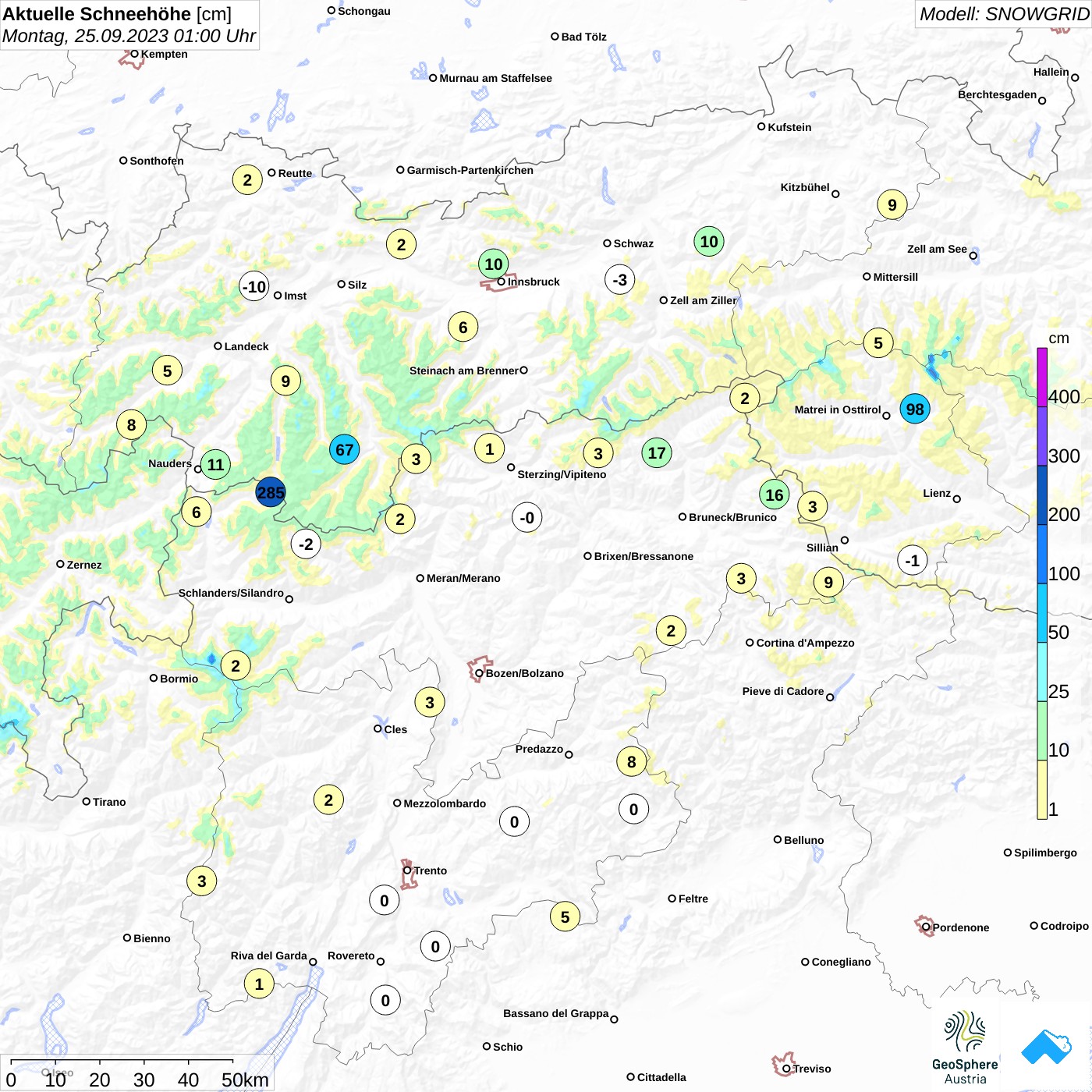Select the Bozen/Bolzano city label
This screenshot has height=1092, width=1092.
[525, 673]
